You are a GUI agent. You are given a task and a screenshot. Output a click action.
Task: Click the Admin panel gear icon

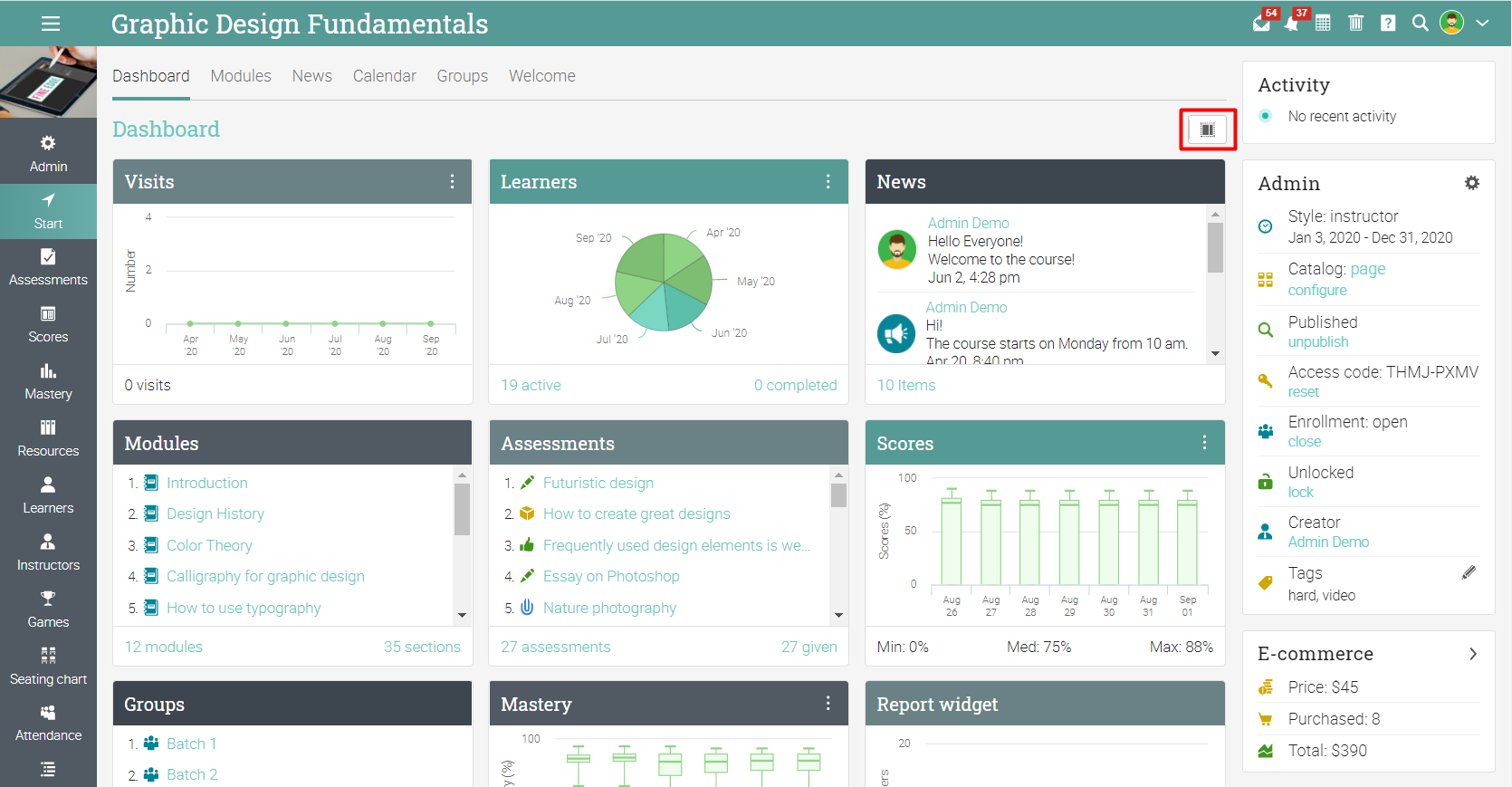[1472, 183]
